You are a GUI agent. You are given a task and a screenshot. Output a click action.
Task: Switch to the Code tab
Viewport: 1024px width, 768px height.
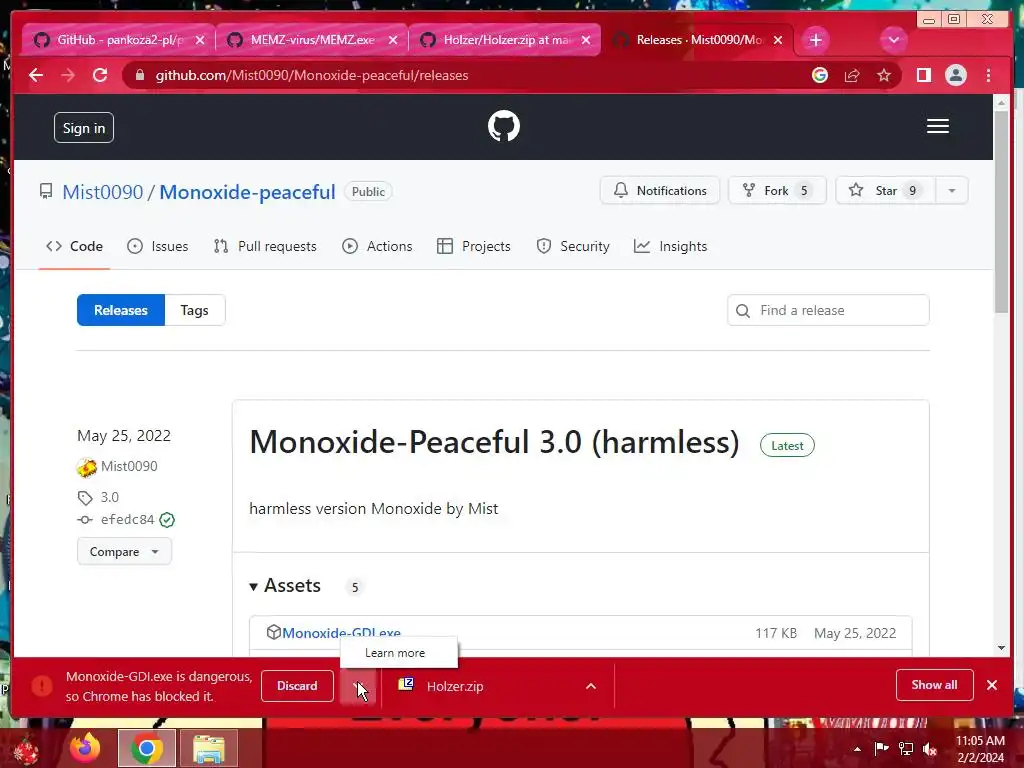coord(74,246)
